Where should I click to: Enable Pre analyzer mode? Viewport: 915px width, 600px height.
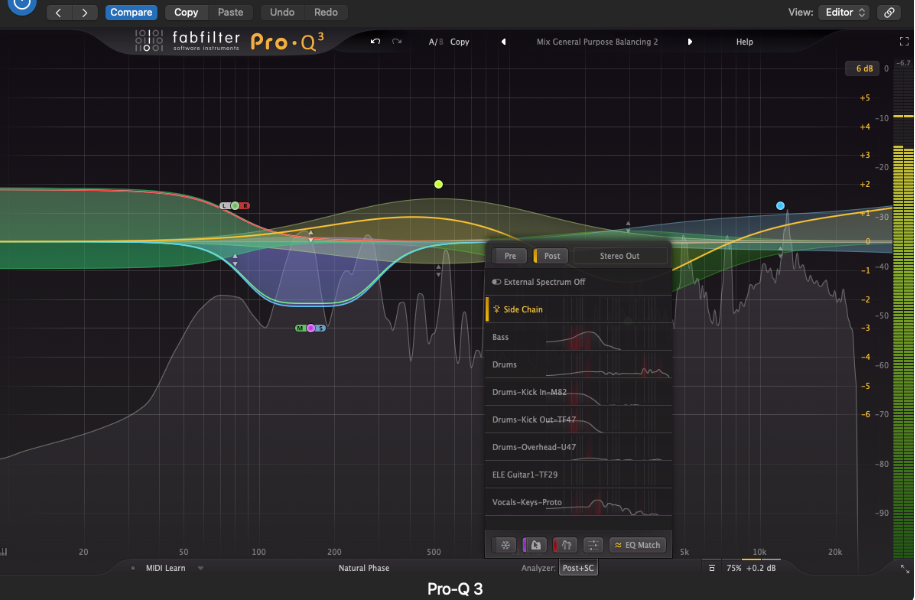pos(510,256)
